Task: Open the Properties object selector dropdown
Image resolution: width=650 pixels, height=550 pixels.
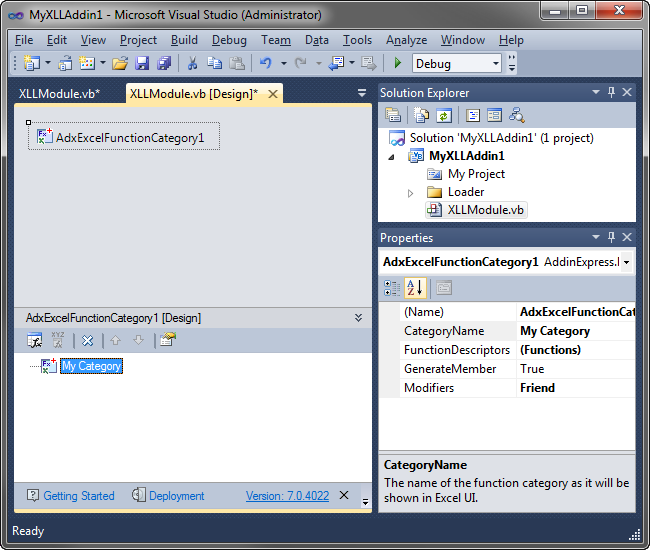Action: click(x=626, y=262)
